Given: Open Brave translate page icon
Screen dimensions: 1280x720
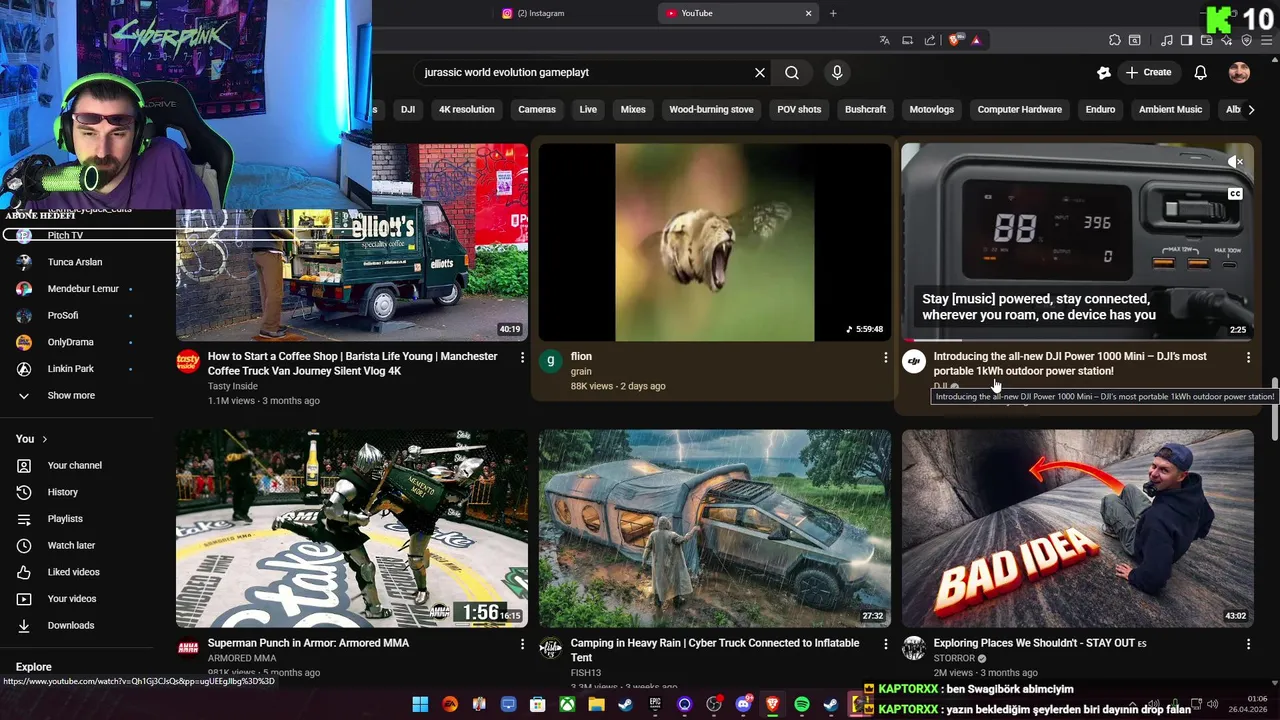Looking at the screenshot, I should [884, 40].
